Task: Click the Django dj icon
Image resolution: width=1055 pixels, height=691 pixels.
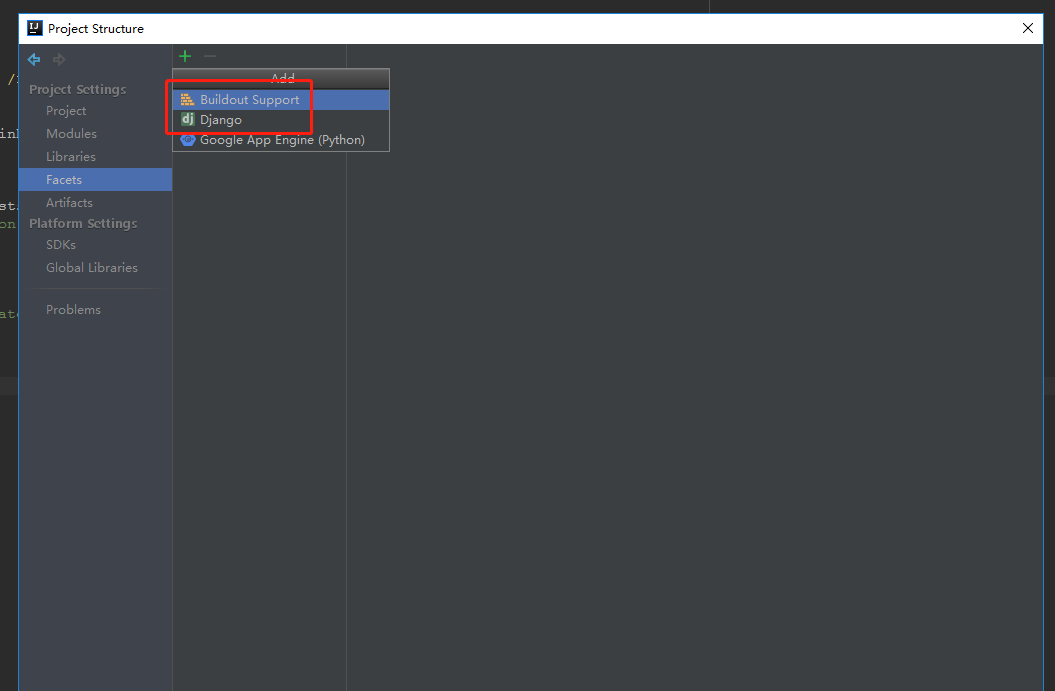Action: point(187,119)
